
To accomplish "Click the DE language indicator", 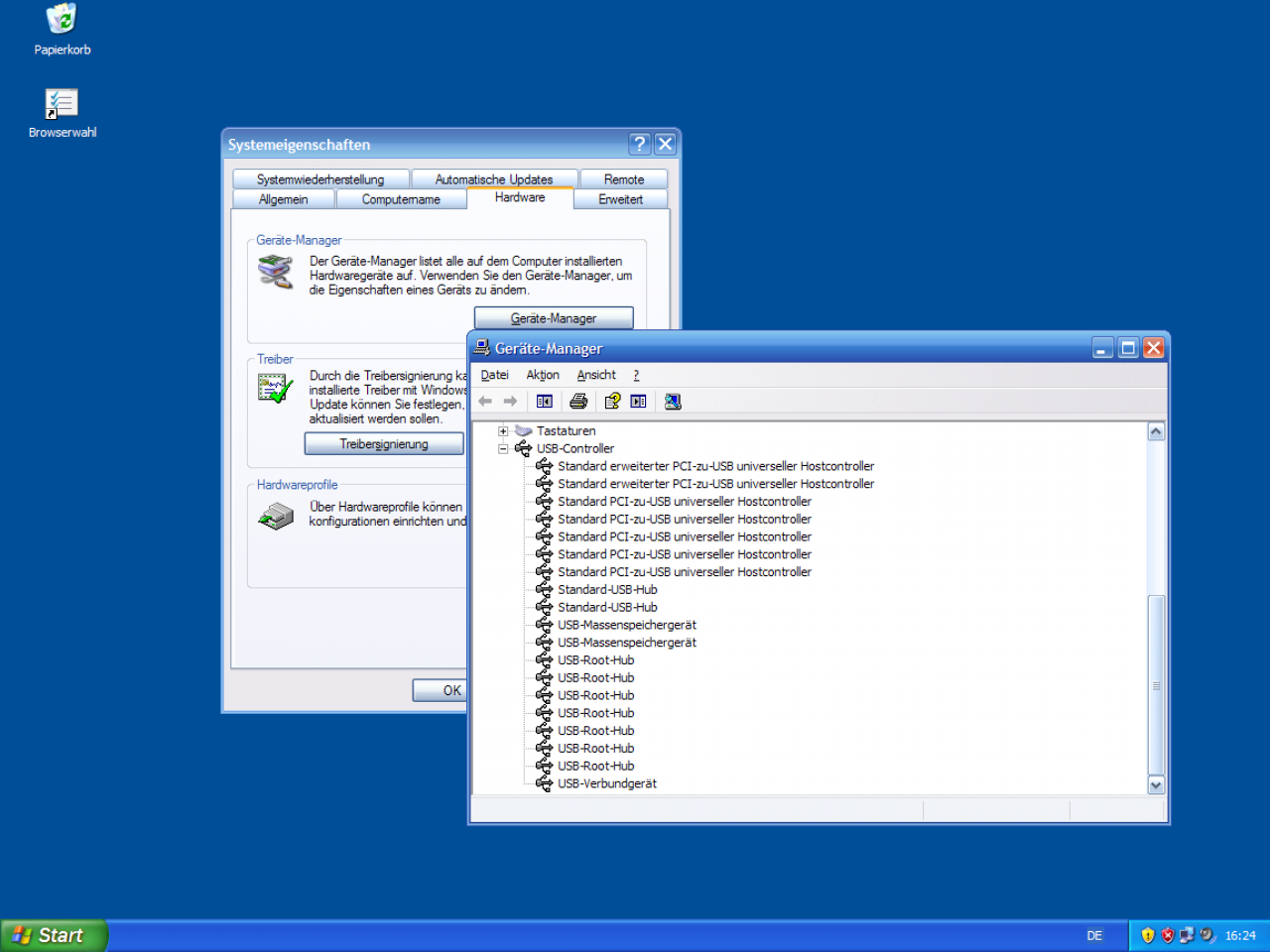I will (1094, 935).
